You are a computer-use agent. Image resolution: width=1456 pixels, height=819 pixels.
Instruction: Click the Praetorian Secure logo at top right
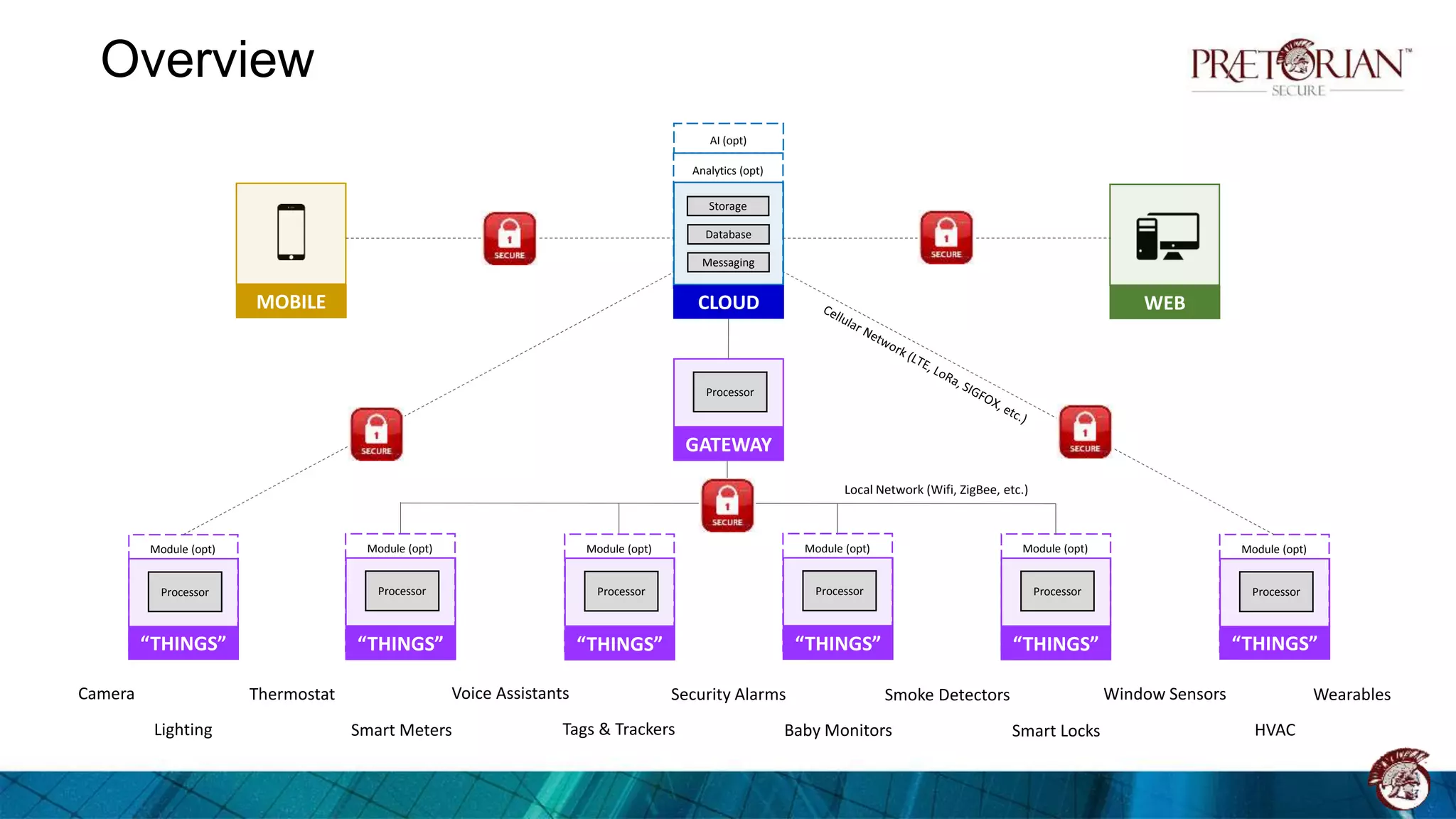pyautogui.click(x=1299, y=68)
